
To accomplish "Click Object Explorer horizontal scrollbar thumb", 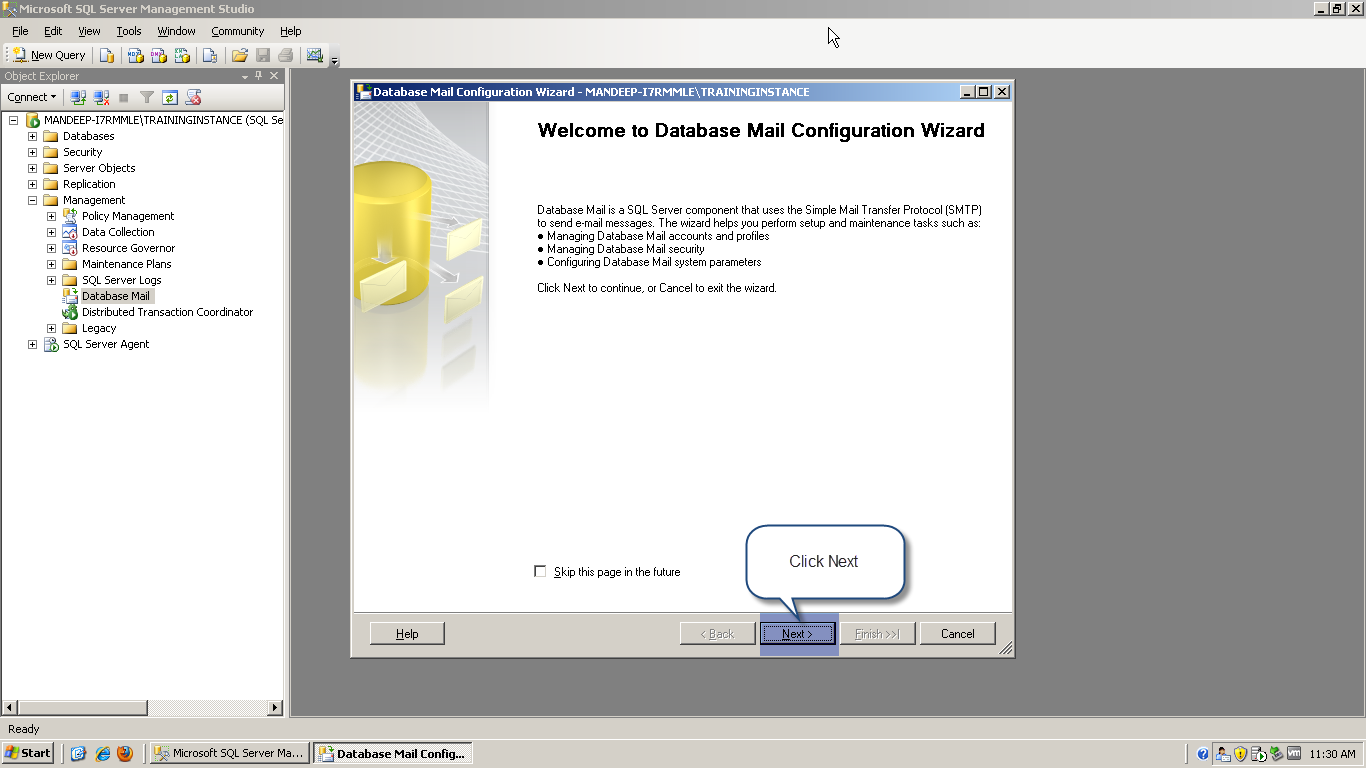I will tap(83, 708).
